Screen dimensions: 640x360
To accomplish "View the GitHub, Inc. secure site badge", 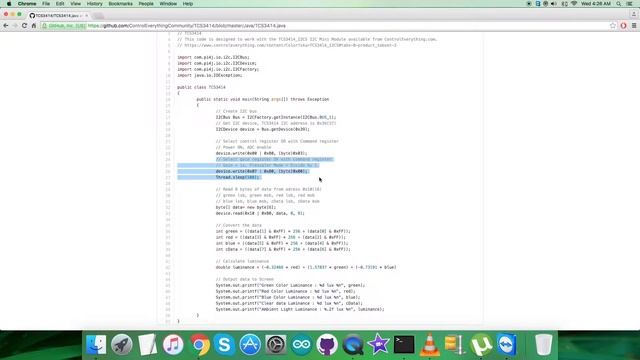I will pos(64,26).
